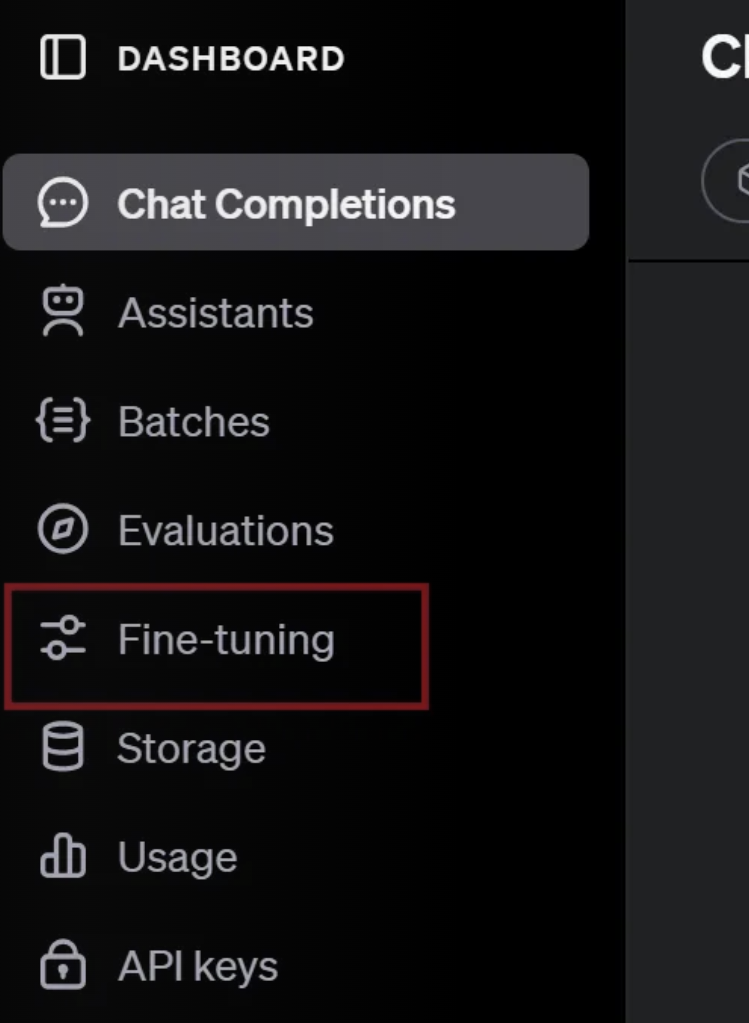749x1023 pixels.
Task: Open API keys settings
Action: click(198, 966)
